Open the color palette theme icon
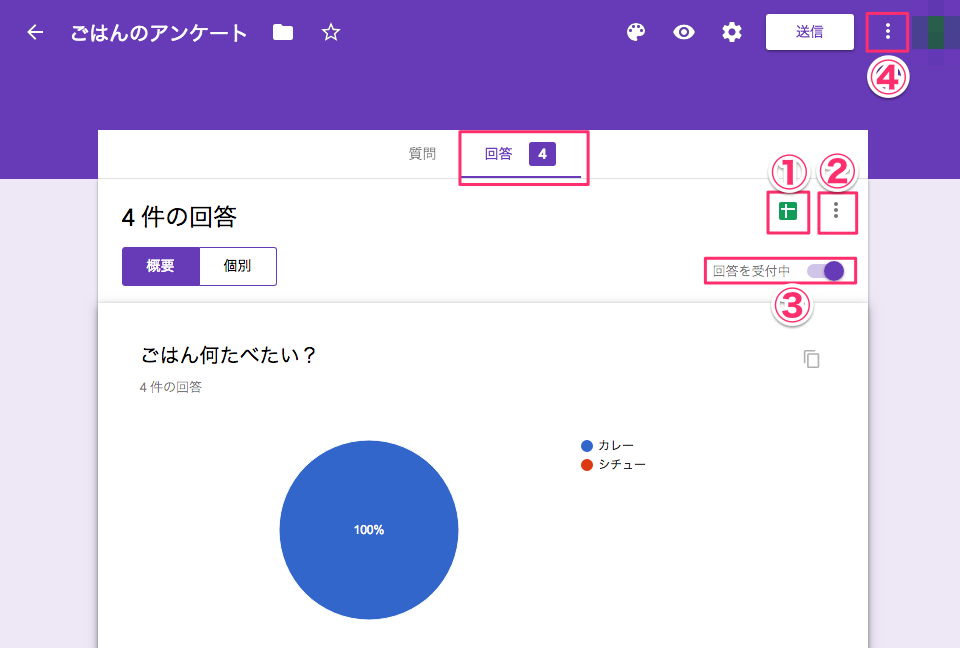 click(636, 32)
